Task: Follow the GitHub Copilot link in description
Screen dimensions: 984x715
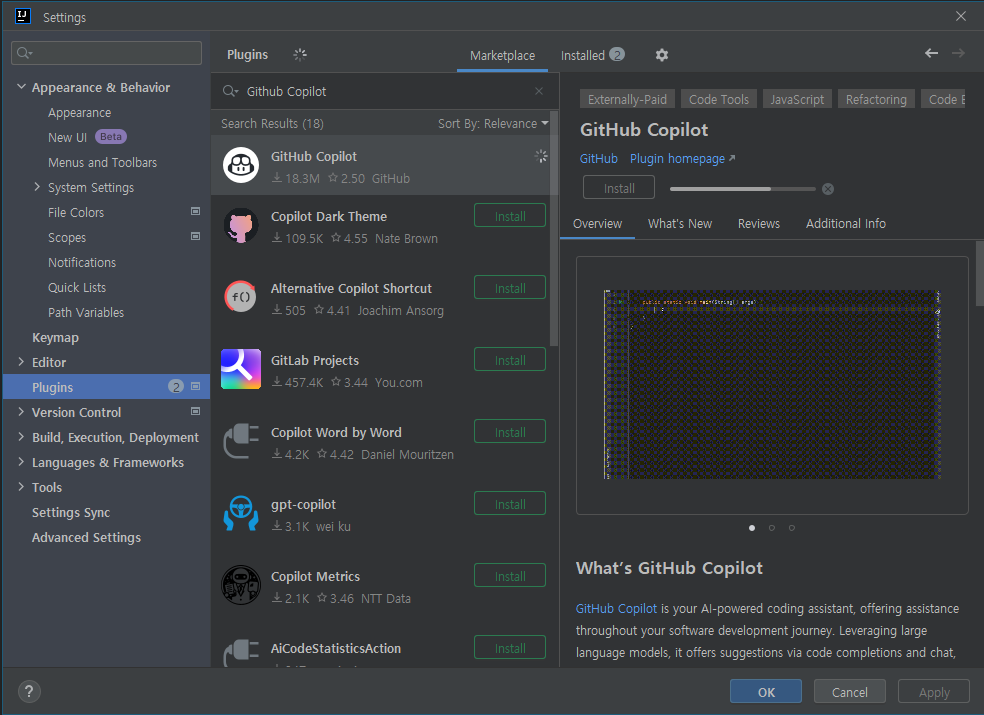Action: pyautogui.click(x=616, y=608)
